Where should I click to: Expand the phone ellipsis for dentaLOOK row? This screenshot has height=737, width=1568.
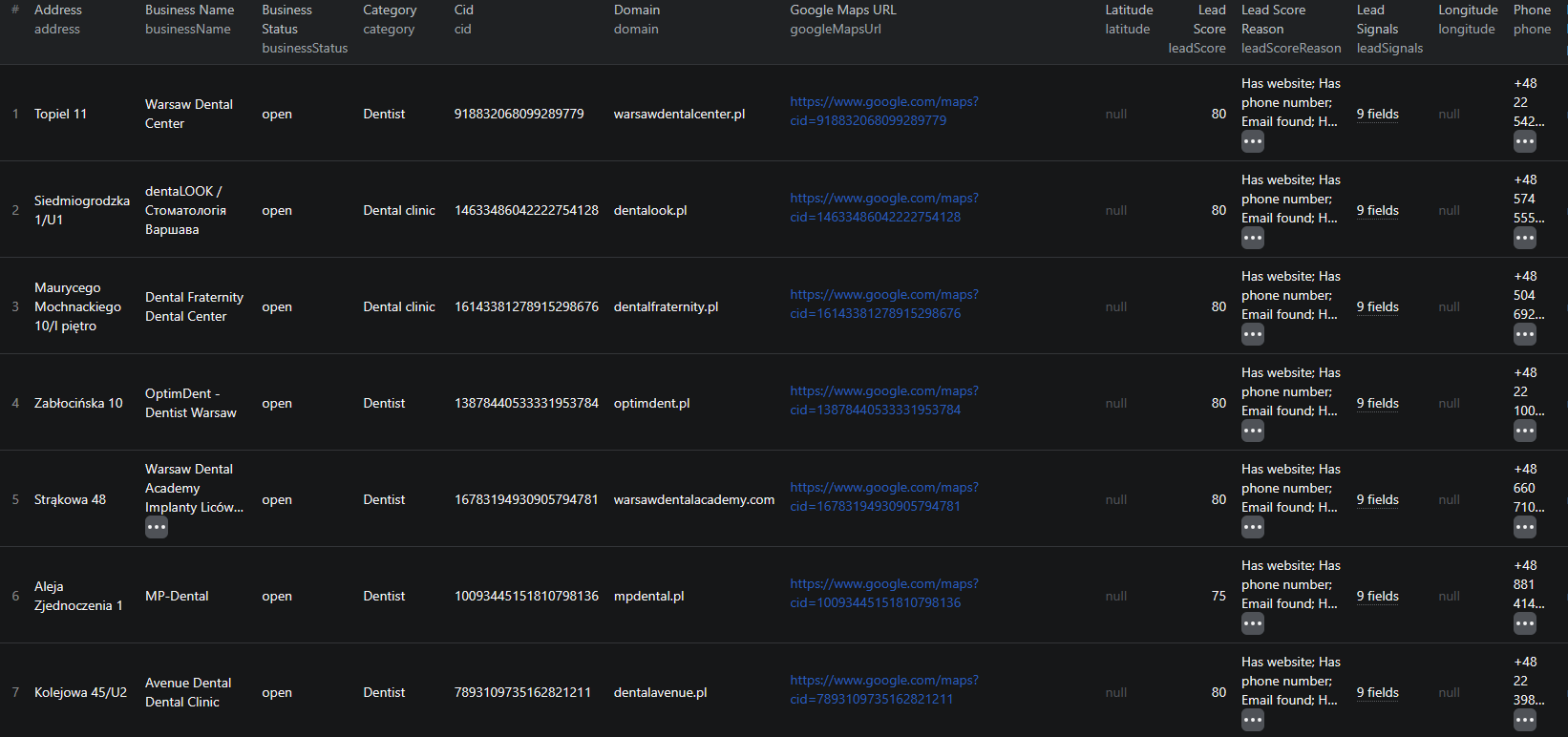(1524, 238)
